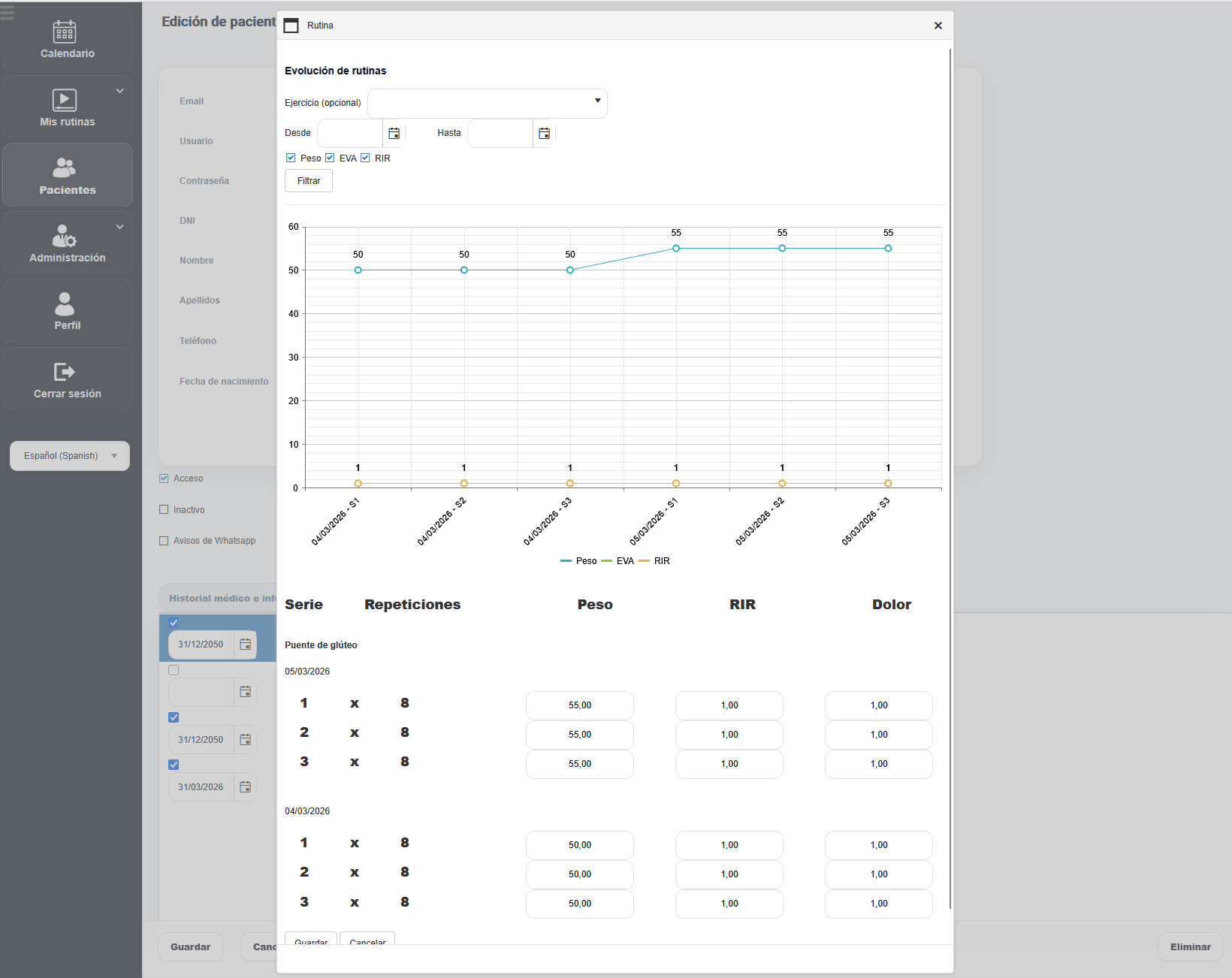Click the first Peso field showing 55,00
This screenshot has height=978, width=1232.
point(579,705)
